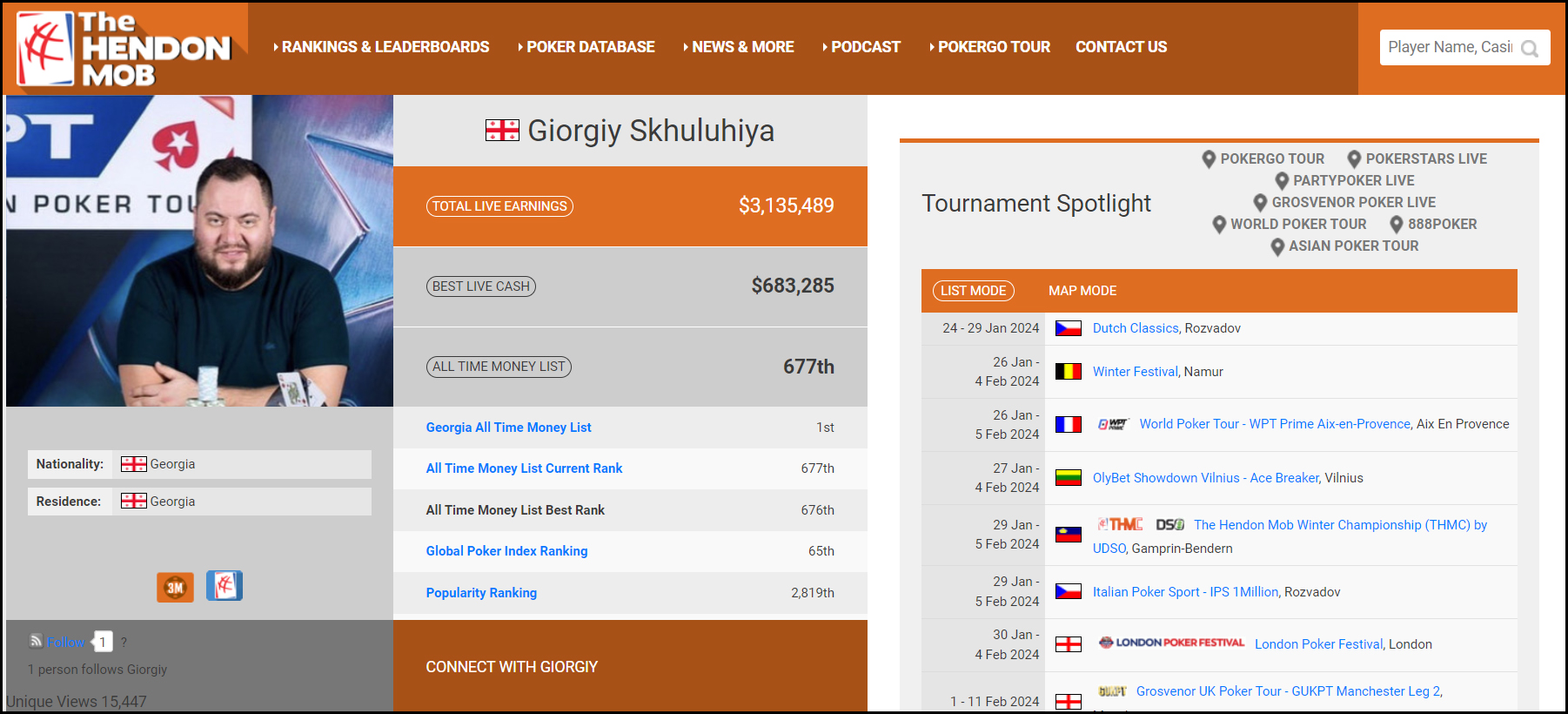Click the THMC tournament logo
The width and height of the screenshot is (1568, 714).
click(x=1121, y=524)
